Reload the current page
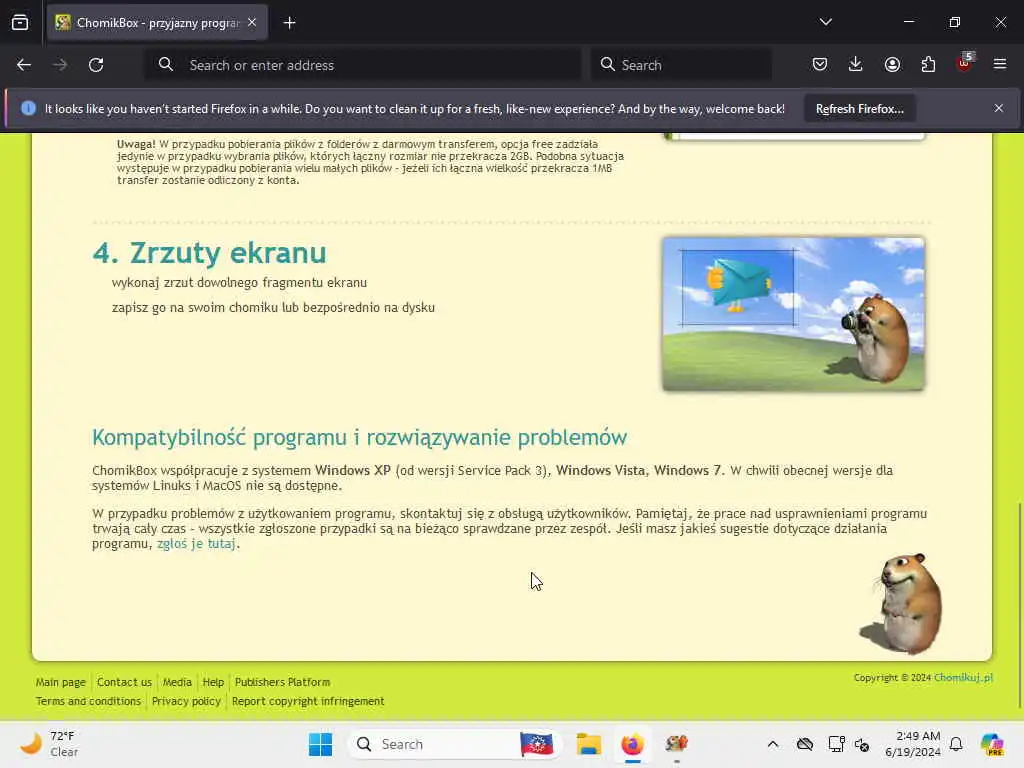This screenshot has width=1024, height=768. pos(96,65)
